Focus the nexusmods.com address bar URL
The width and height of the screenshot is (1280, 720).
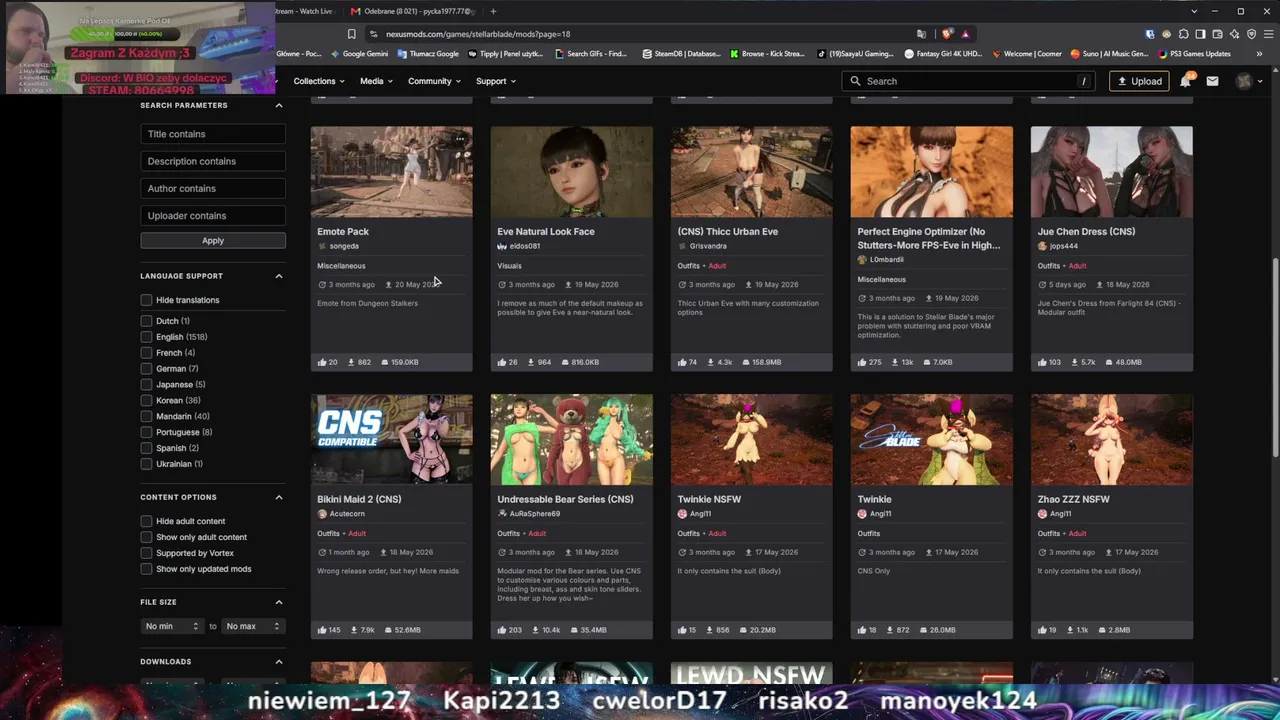pyautogui.click(x=478, y=34)
